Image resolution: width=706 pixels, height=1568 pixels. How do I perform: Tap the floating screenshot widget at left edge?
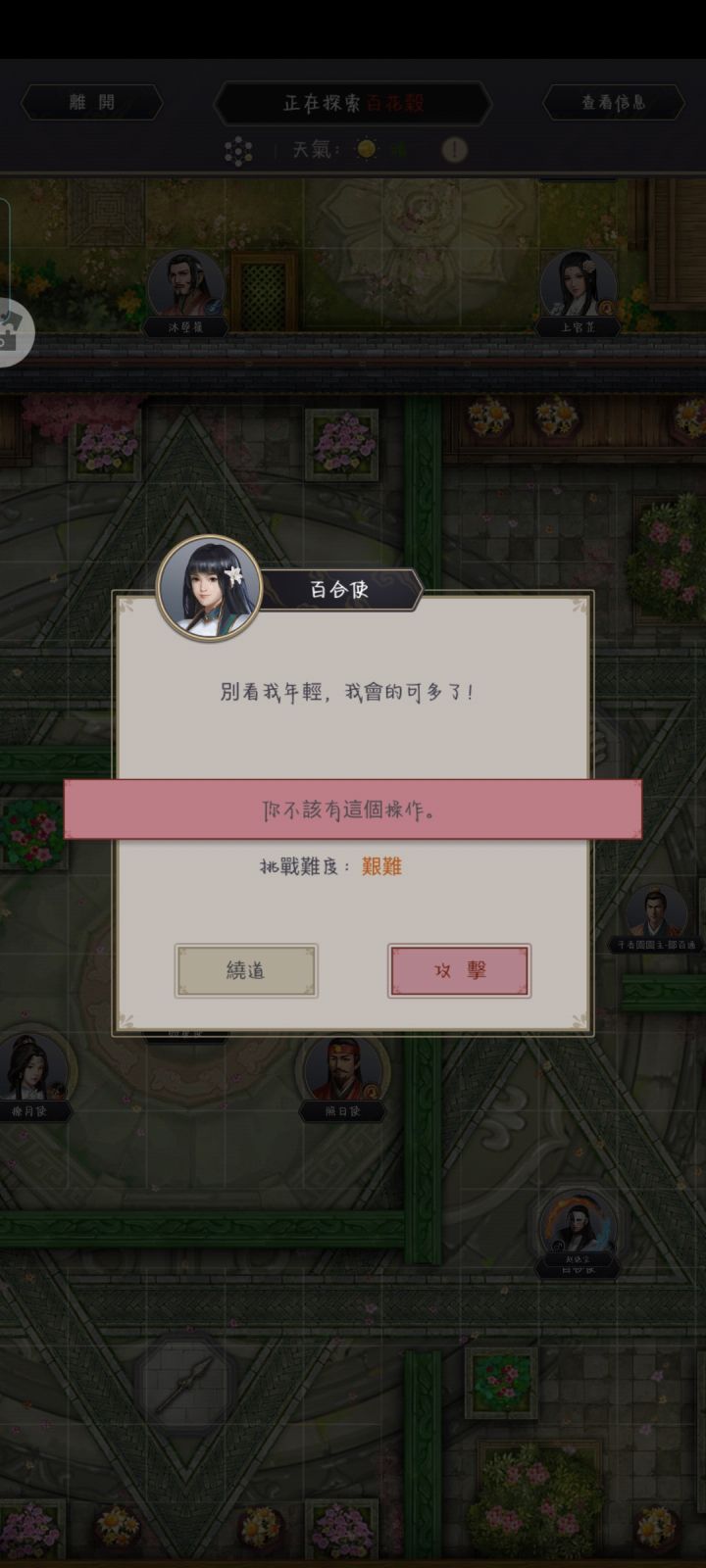[14, 332]
